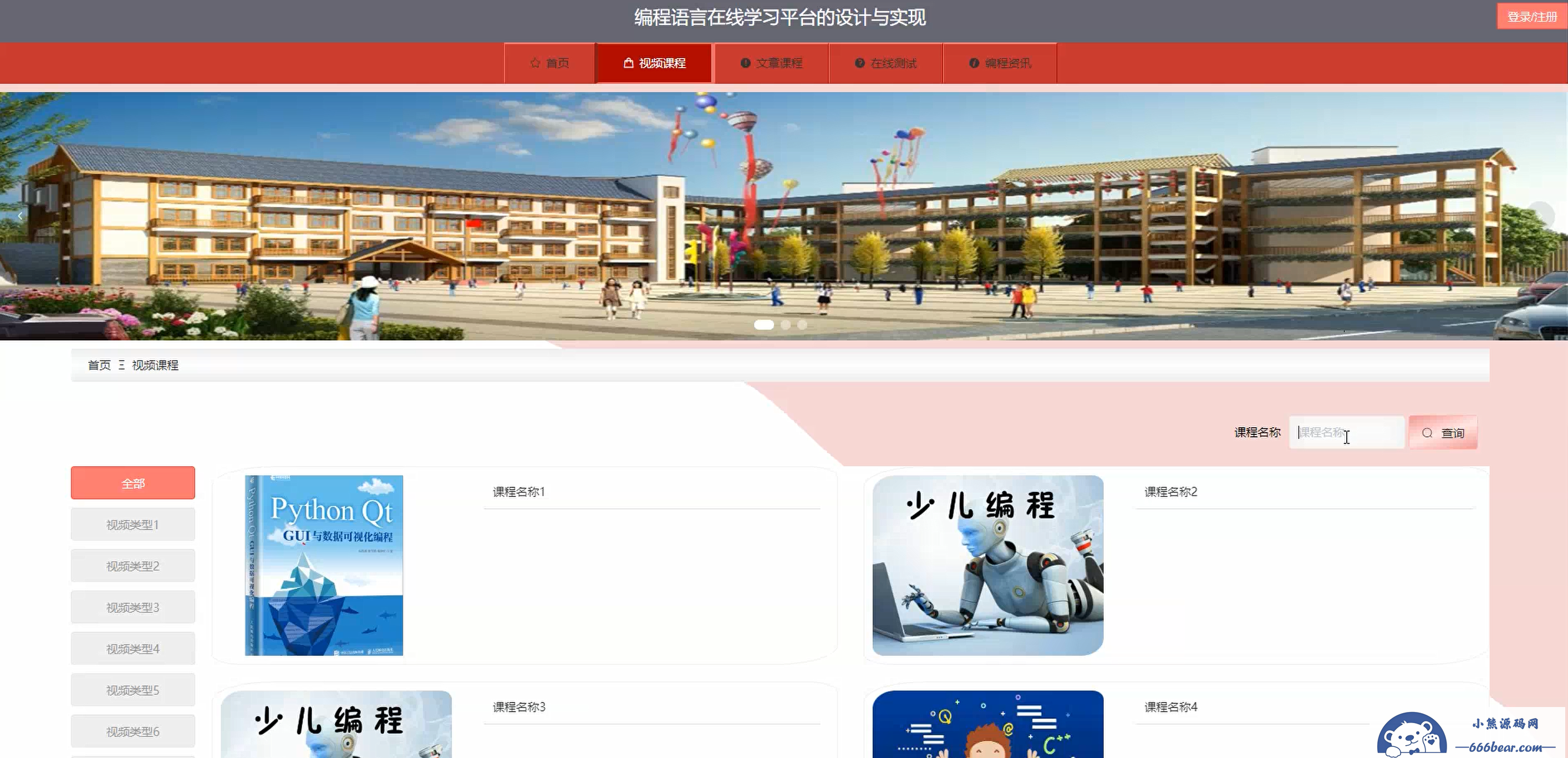The image size is (1568, 758).
Task: Click the course title 课程名称1
Action: tap(518, 491)
